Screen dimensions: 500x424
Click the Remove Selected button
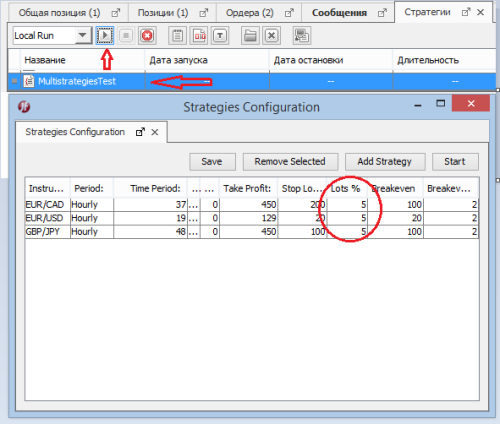290,162
